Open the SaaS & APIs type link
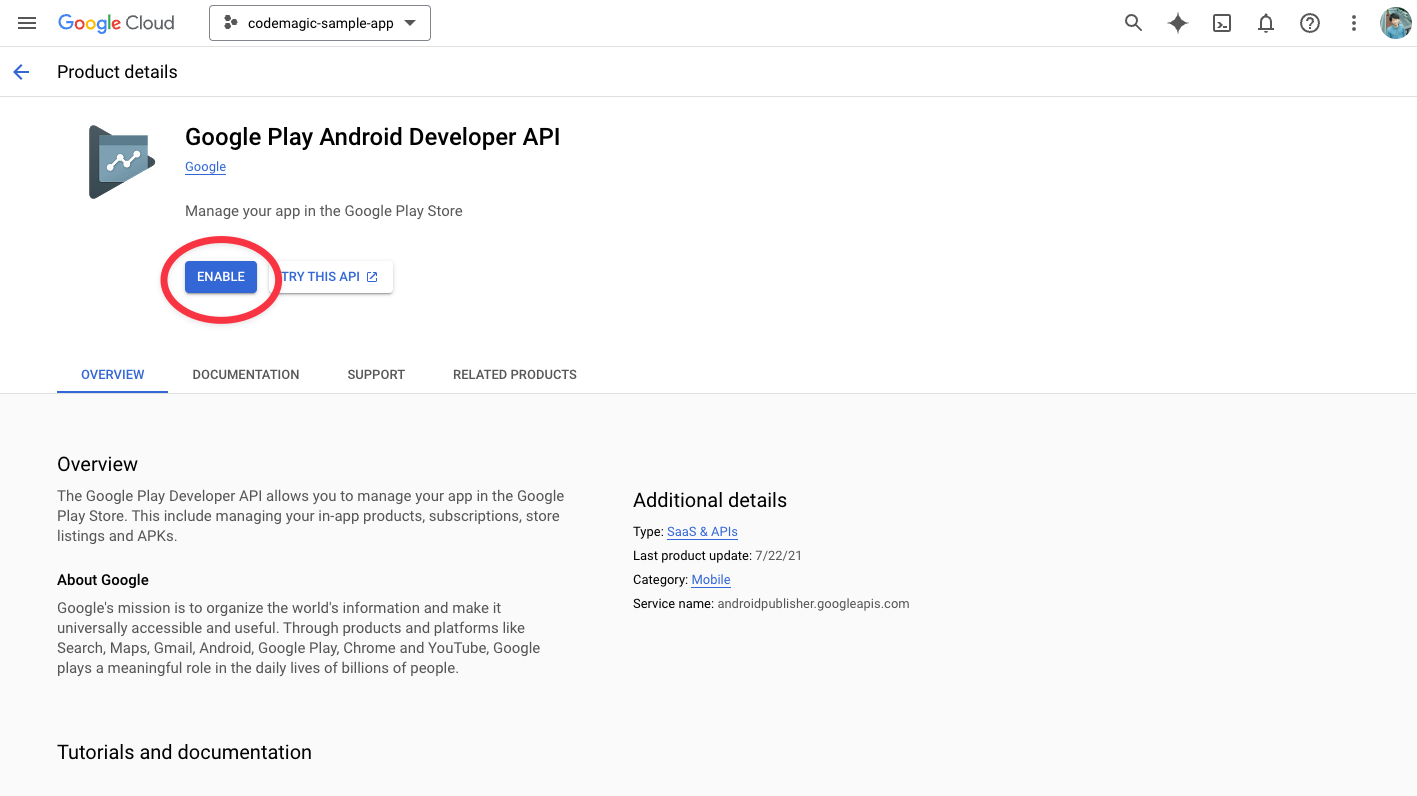 point(702,532)
